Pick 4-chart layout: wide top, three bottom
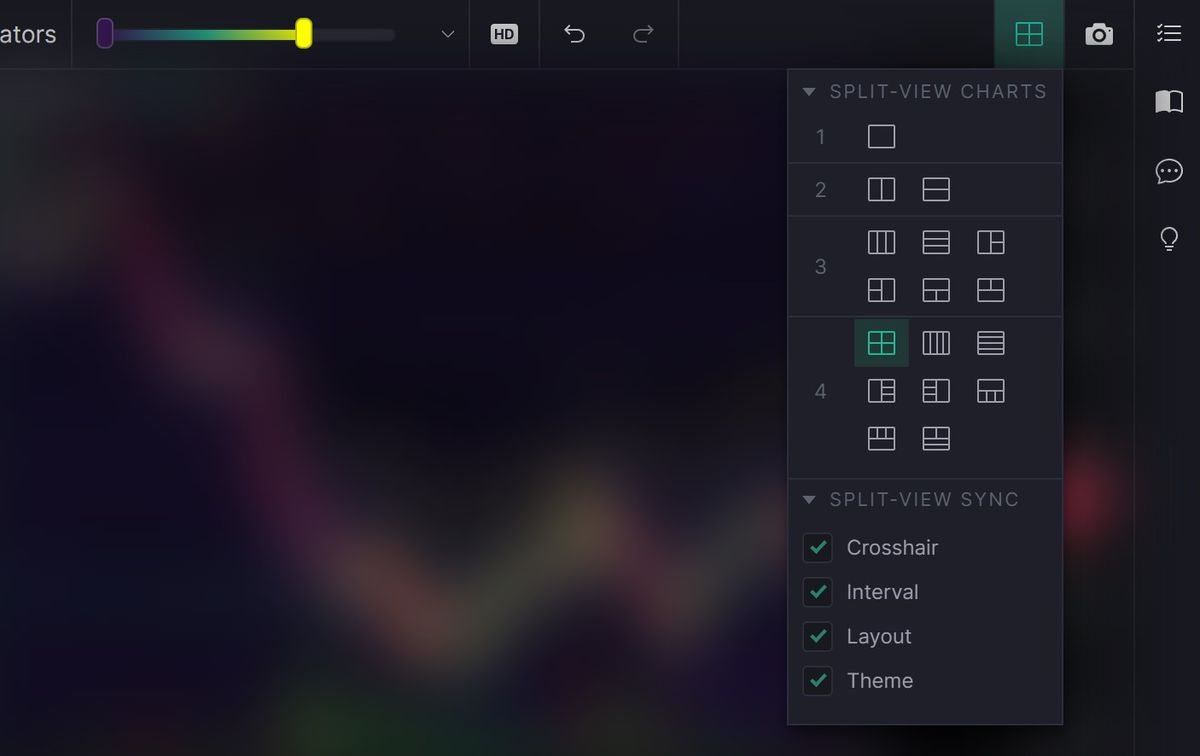1200x756 pixels. tap(990, 391)
